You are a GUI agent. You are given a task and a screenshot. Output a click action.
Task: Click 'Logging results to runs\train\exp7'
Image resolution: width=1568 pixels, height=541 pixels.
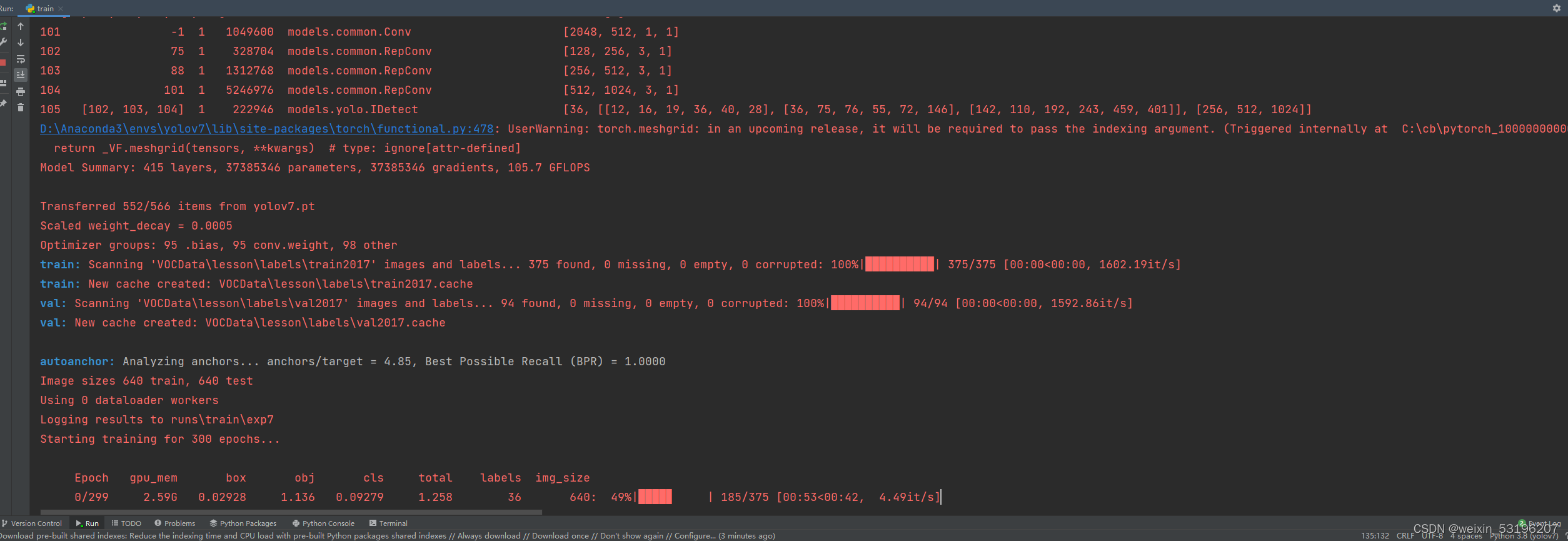point(157,420)
